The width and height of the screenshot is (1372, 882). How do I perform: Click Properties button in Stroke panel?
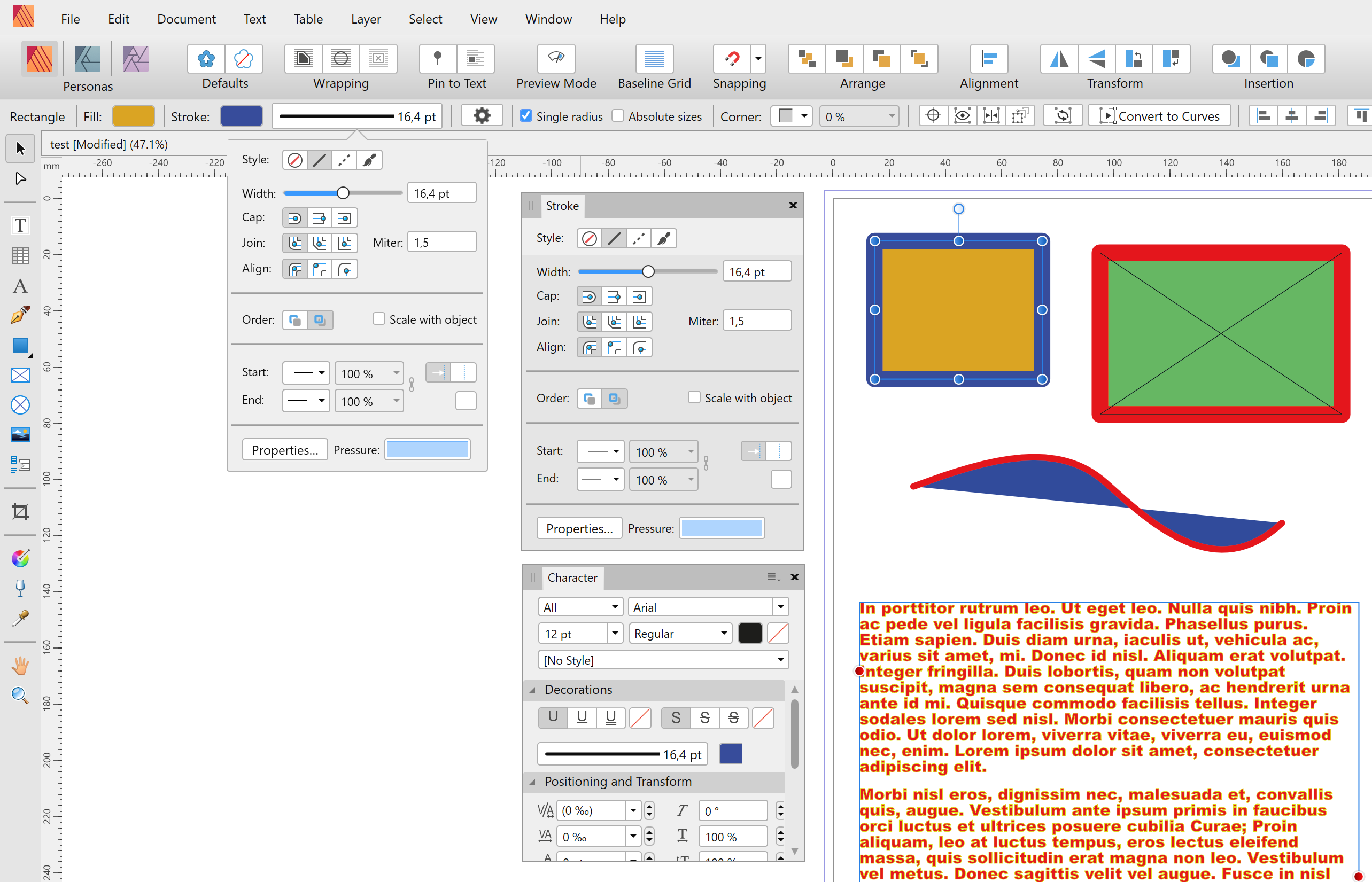point(579,528)
